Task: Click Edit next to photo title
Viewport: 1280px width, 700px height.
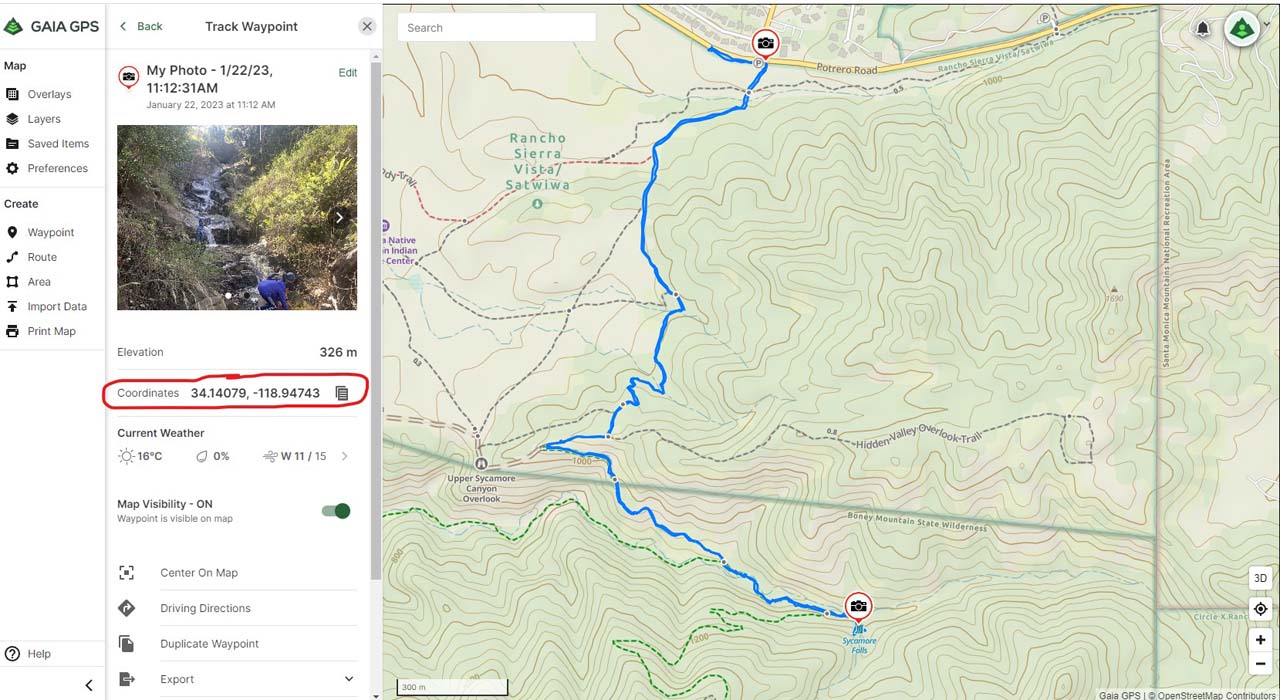Action: 347,73
